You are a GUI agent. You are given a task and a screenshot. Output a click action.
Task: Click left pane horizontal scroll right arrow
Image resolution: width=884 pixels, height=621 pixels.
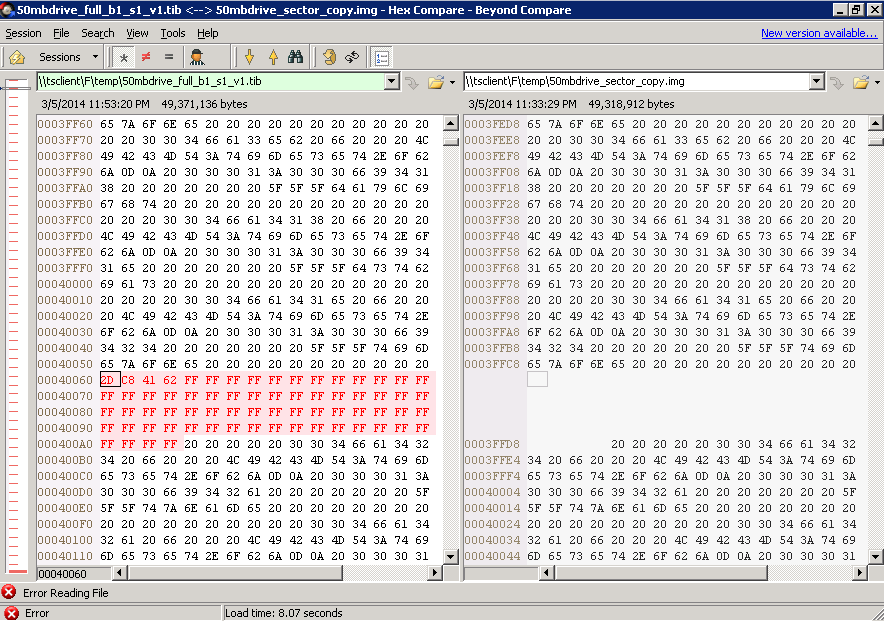pos(435,573)
